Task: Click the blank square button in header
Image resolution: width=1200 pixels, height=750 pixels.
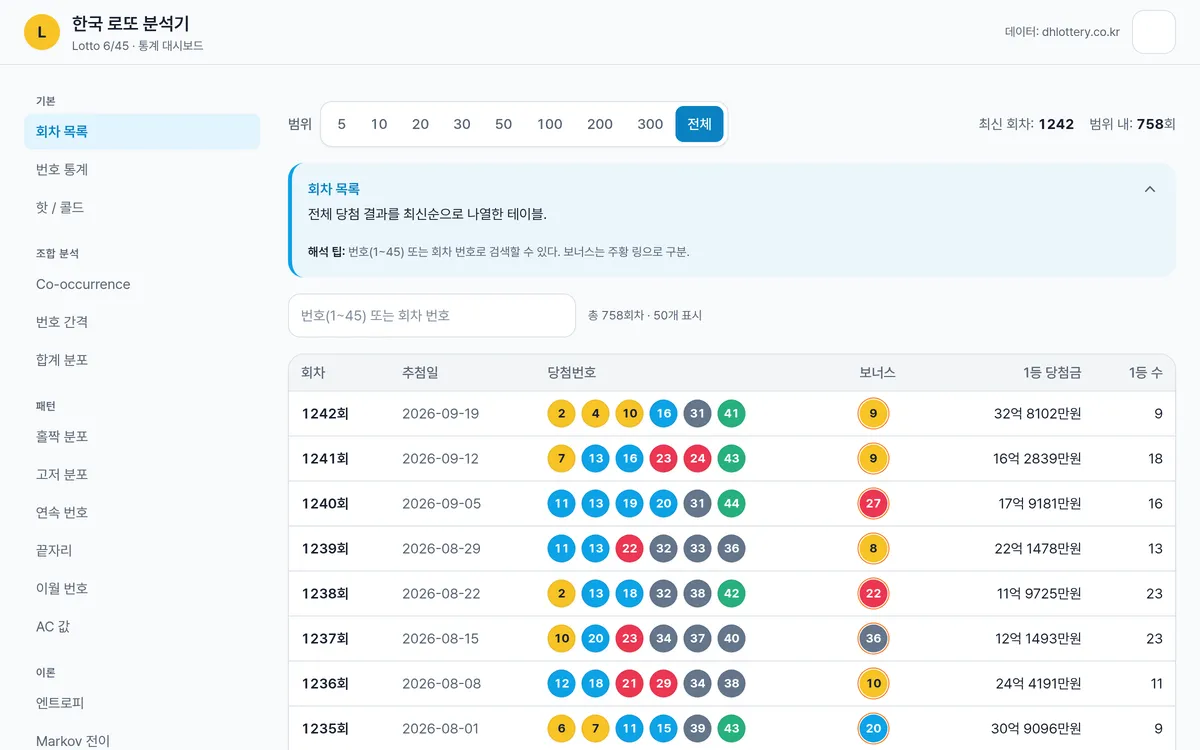Action: (x=1153, y=32)
